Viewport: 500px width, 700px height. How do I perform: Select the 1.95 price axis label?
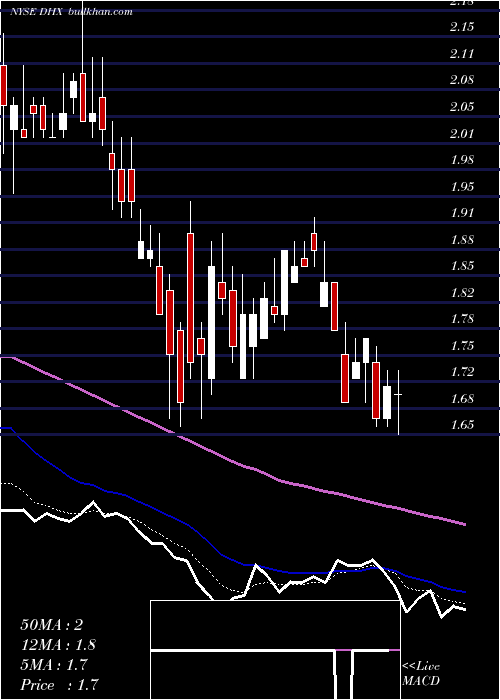pos(462,187)
